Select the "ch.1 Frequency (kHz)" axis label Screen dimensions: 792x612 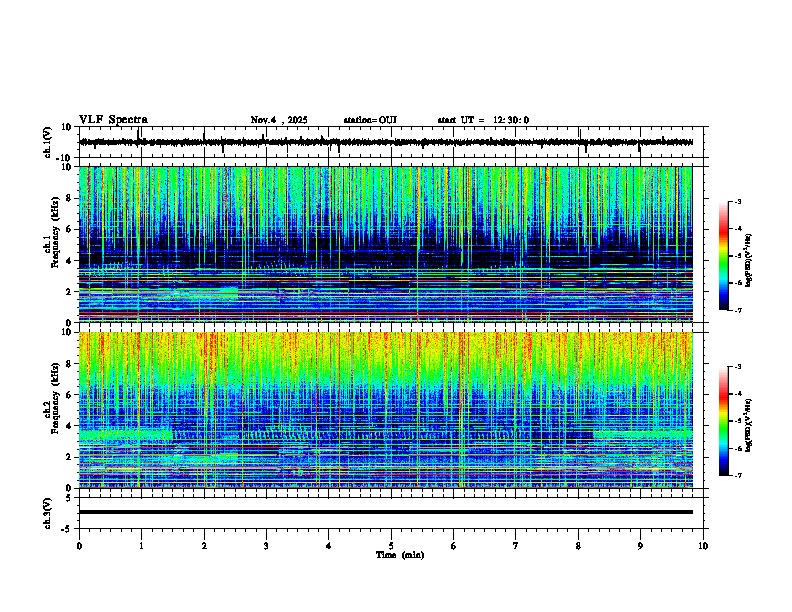pyautogui.click(x=54, y=232)
